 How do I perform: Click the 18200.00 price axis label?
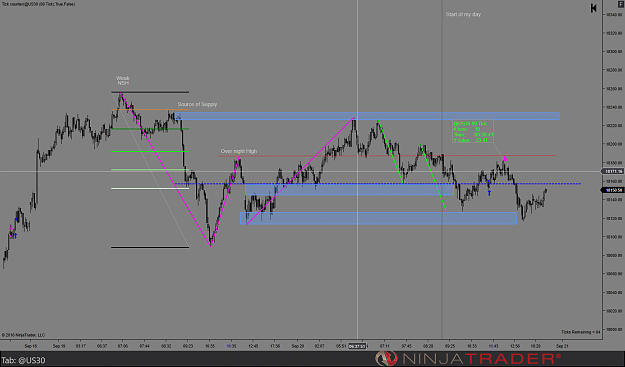[614, 144]
